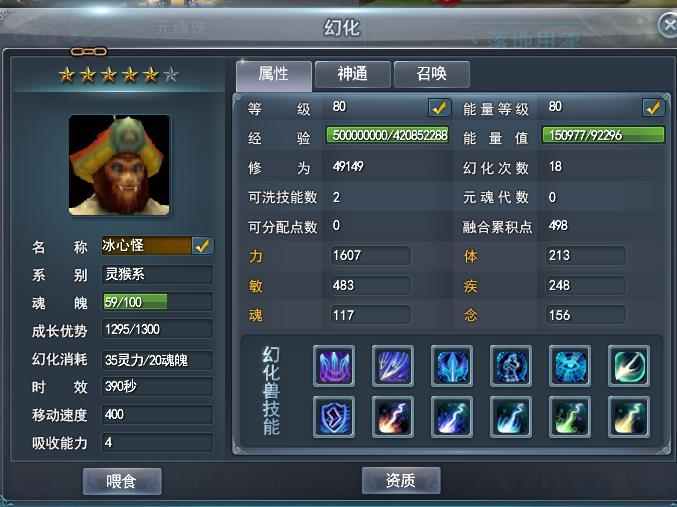Select the yellow flame skill icon
The height and width of the screenshot is (507, 677).
pyautogui.click(x=629, y=417)
